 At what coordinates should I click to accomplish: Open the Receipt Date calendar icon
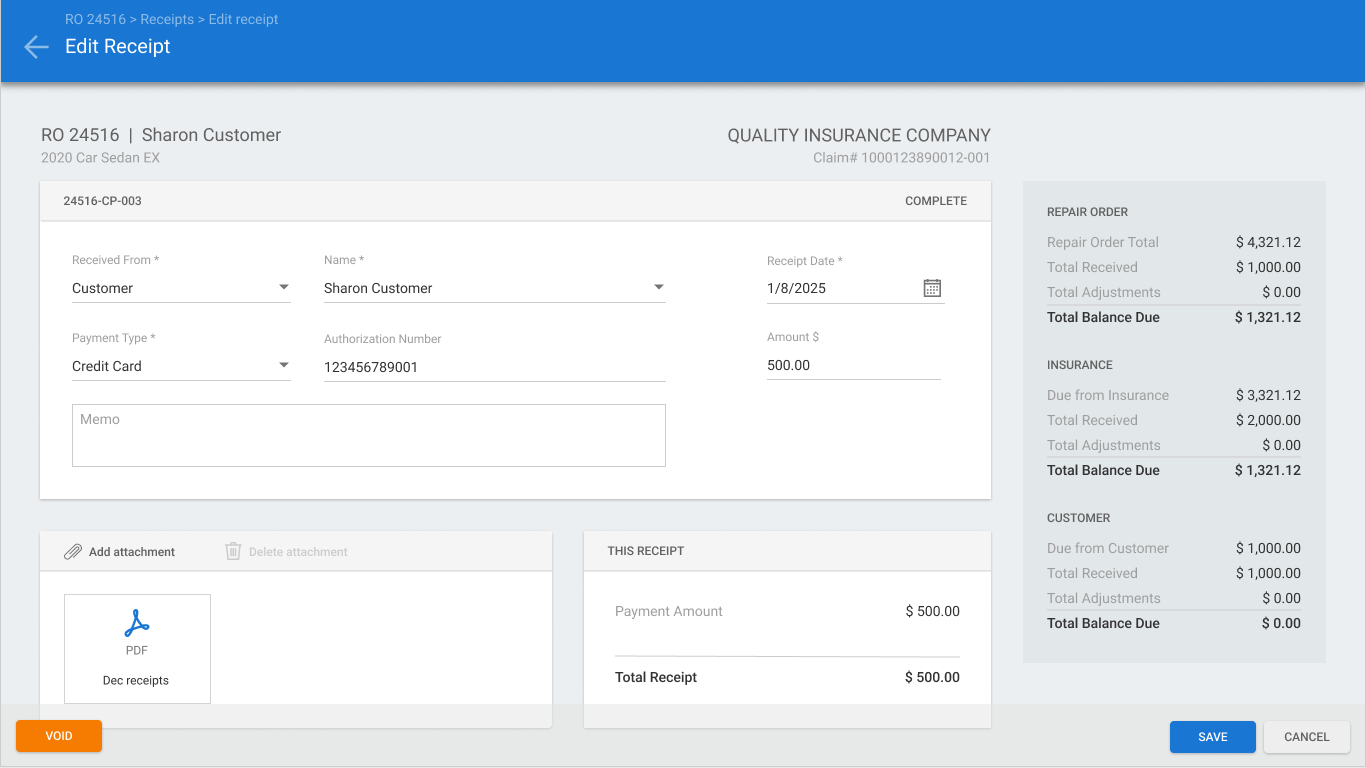point(932,288)
